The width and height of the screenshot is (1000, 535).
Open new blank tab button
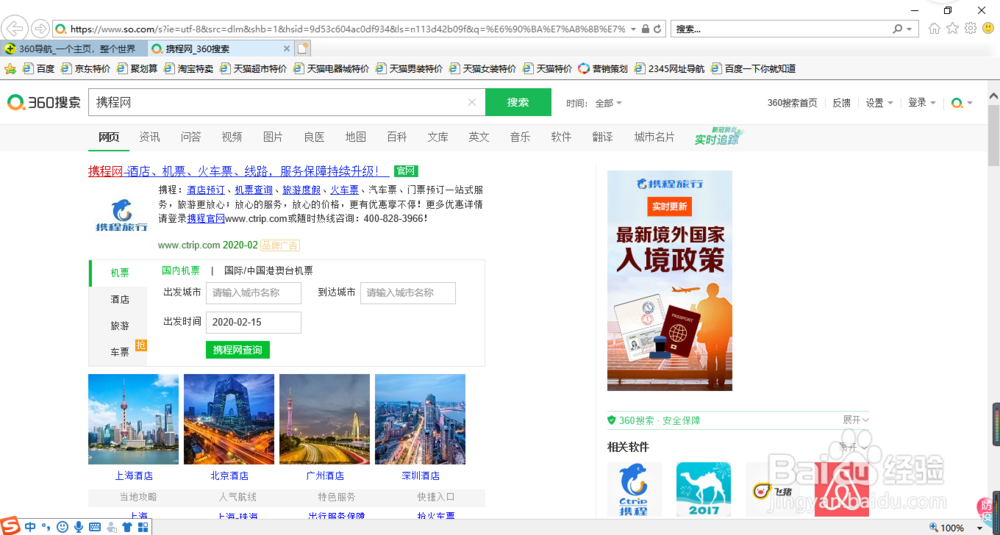[x=302, y=48]
